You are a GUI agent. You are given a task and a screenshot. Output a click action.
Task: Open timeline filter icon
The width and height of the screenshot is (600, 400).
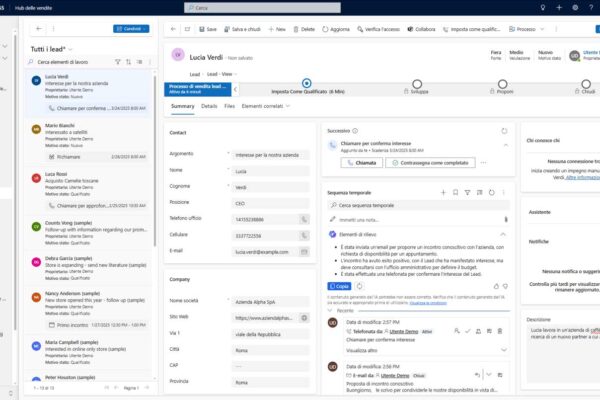pos(467,193)
